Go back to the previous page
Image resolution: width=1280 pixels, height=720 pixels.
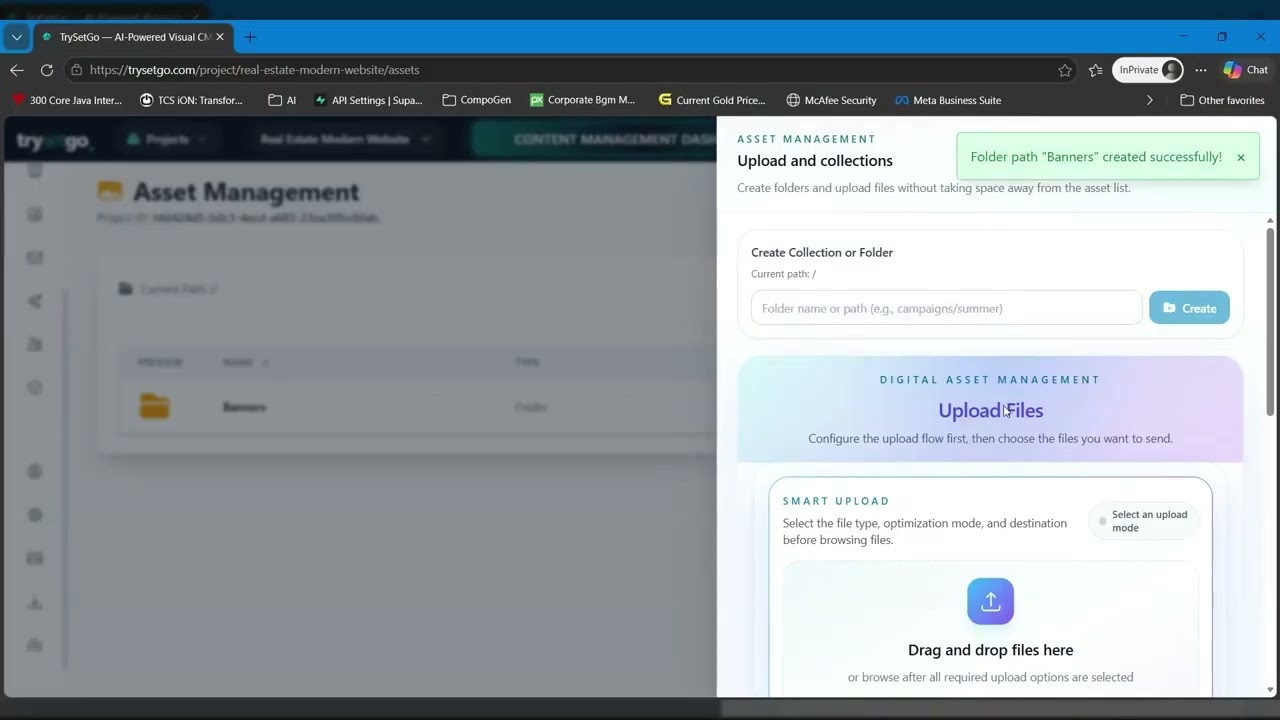point(17,70)
